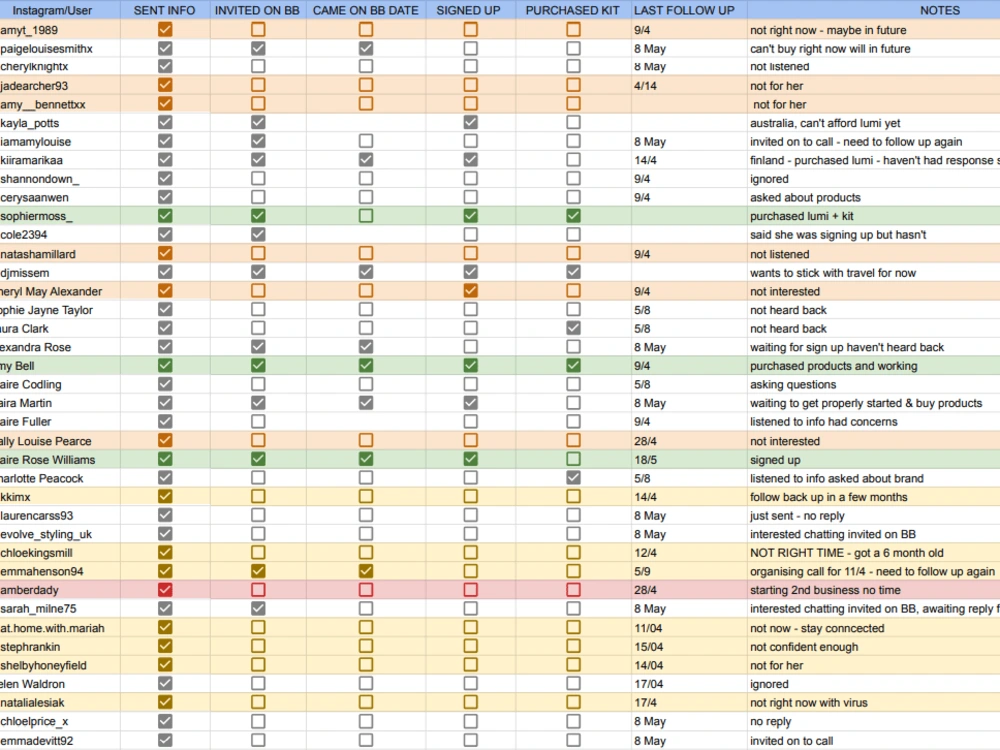Select the SENT INFO column header

coord(165,10)
